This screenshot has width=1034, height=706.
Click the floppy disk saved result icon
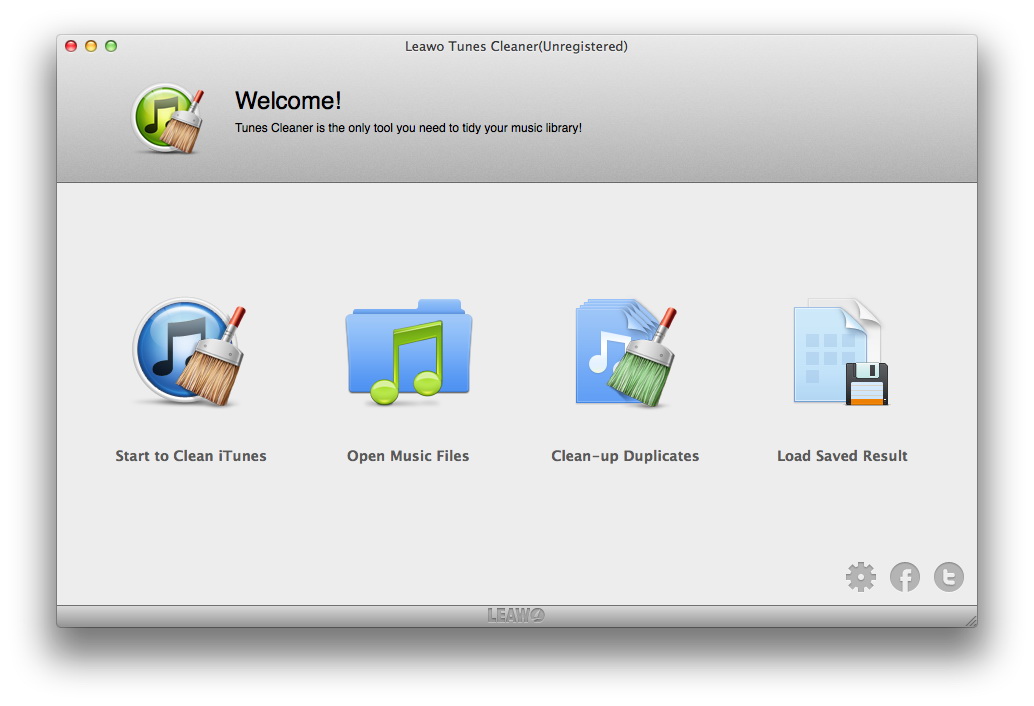841,352
